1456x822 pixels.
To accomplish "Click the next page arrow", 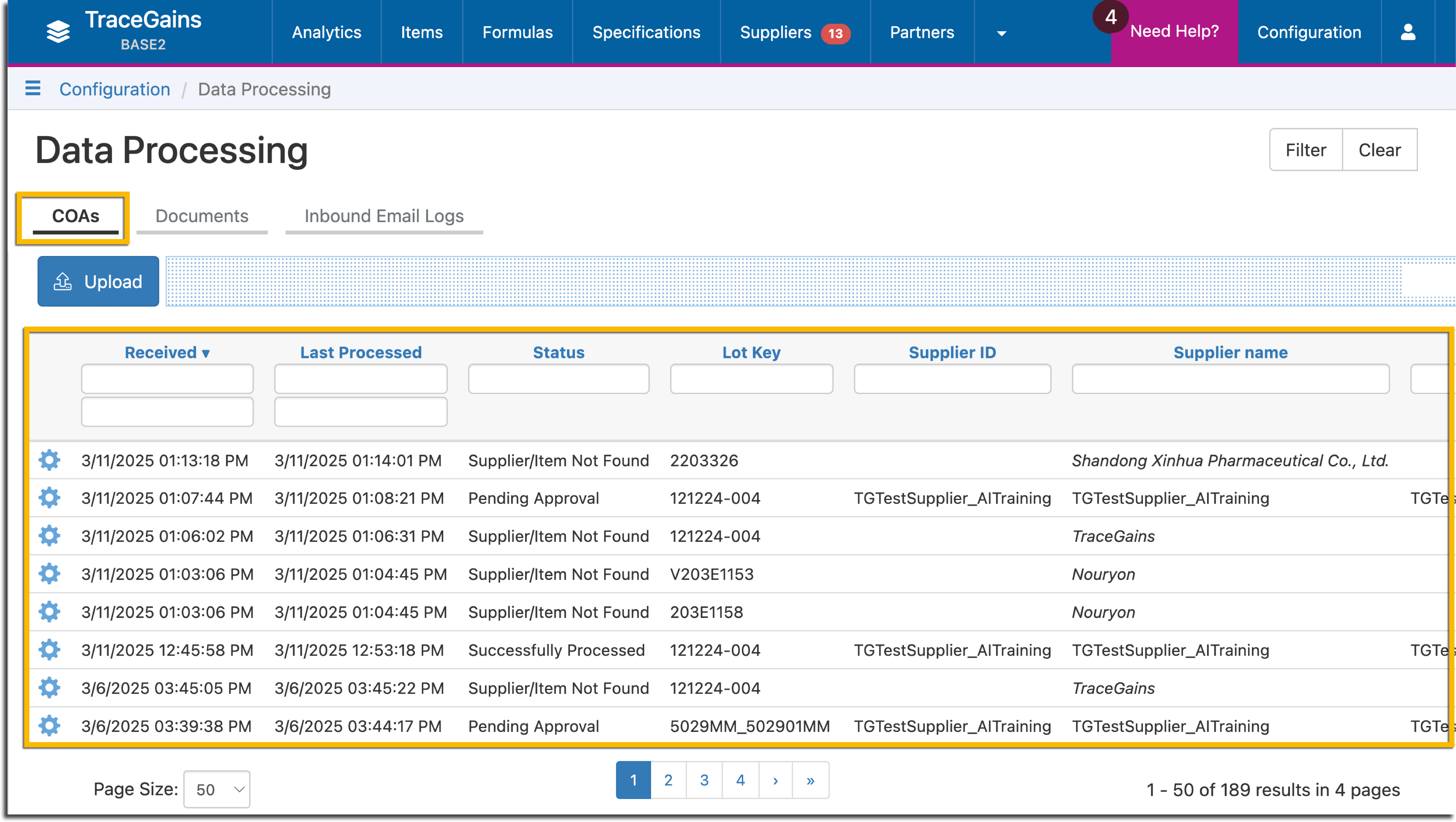I will pos(776,780).
